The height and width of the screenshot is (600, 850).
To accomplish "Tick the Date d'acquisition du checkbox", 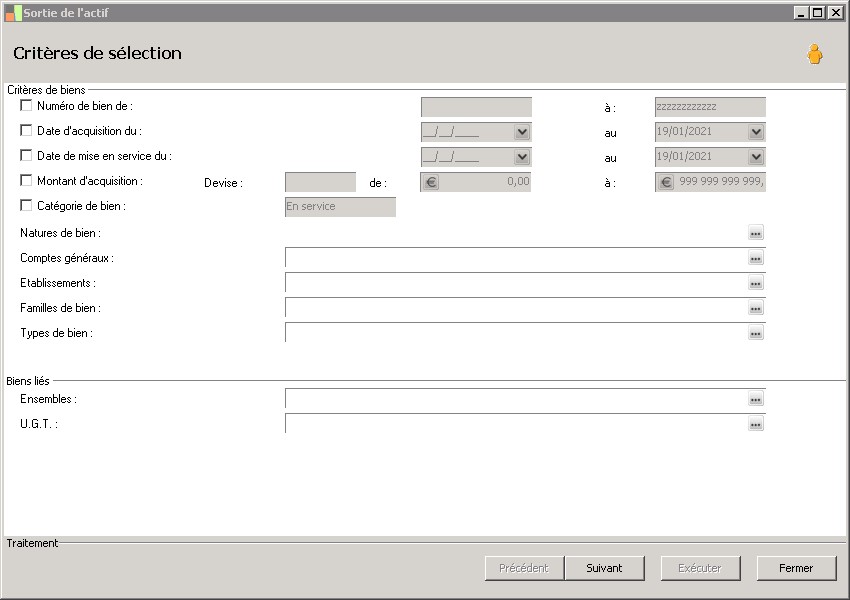I will click(26, 130).
